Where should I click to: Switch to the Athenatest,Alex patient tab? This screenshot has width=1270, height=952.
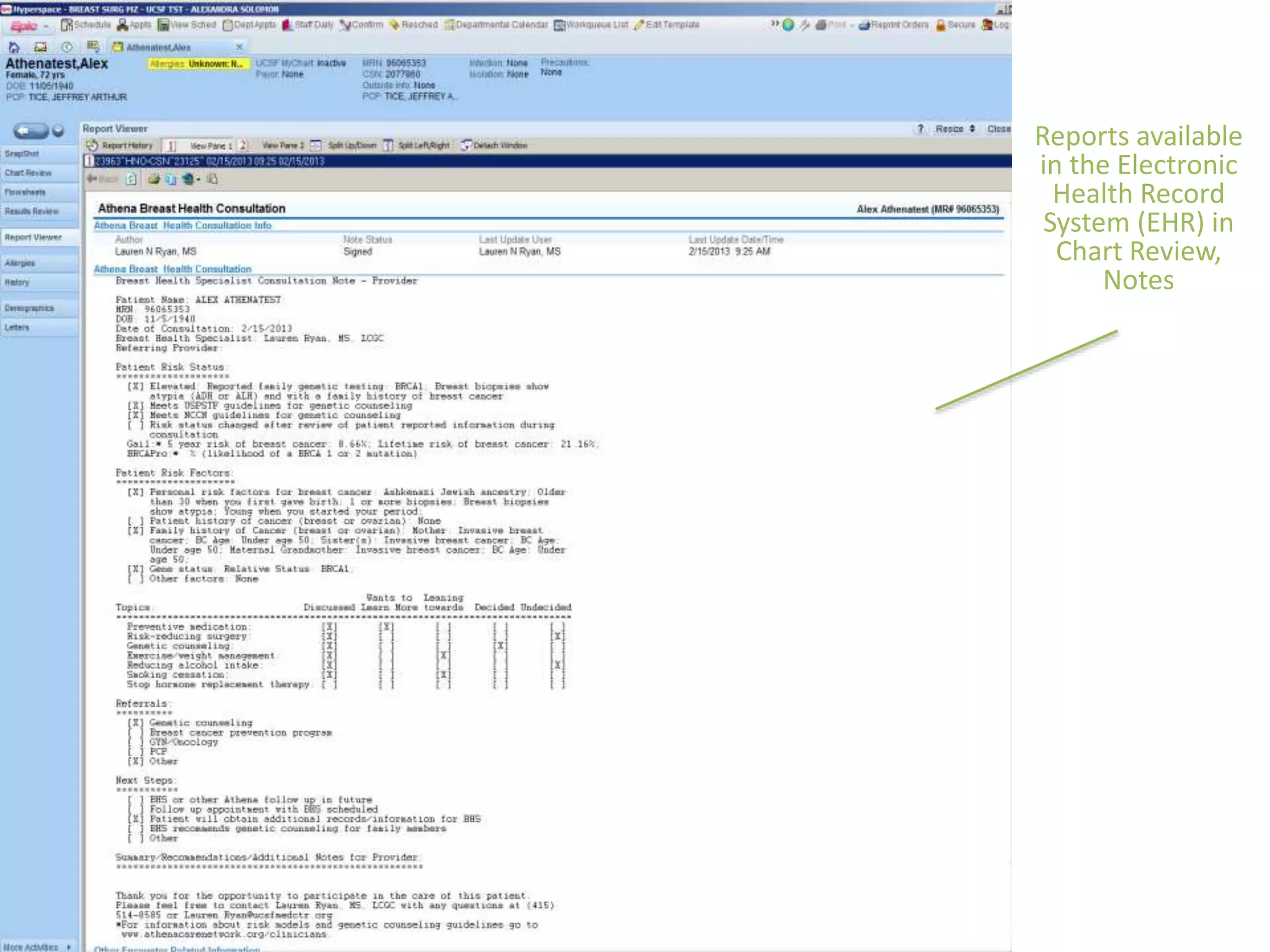point(158,47)
